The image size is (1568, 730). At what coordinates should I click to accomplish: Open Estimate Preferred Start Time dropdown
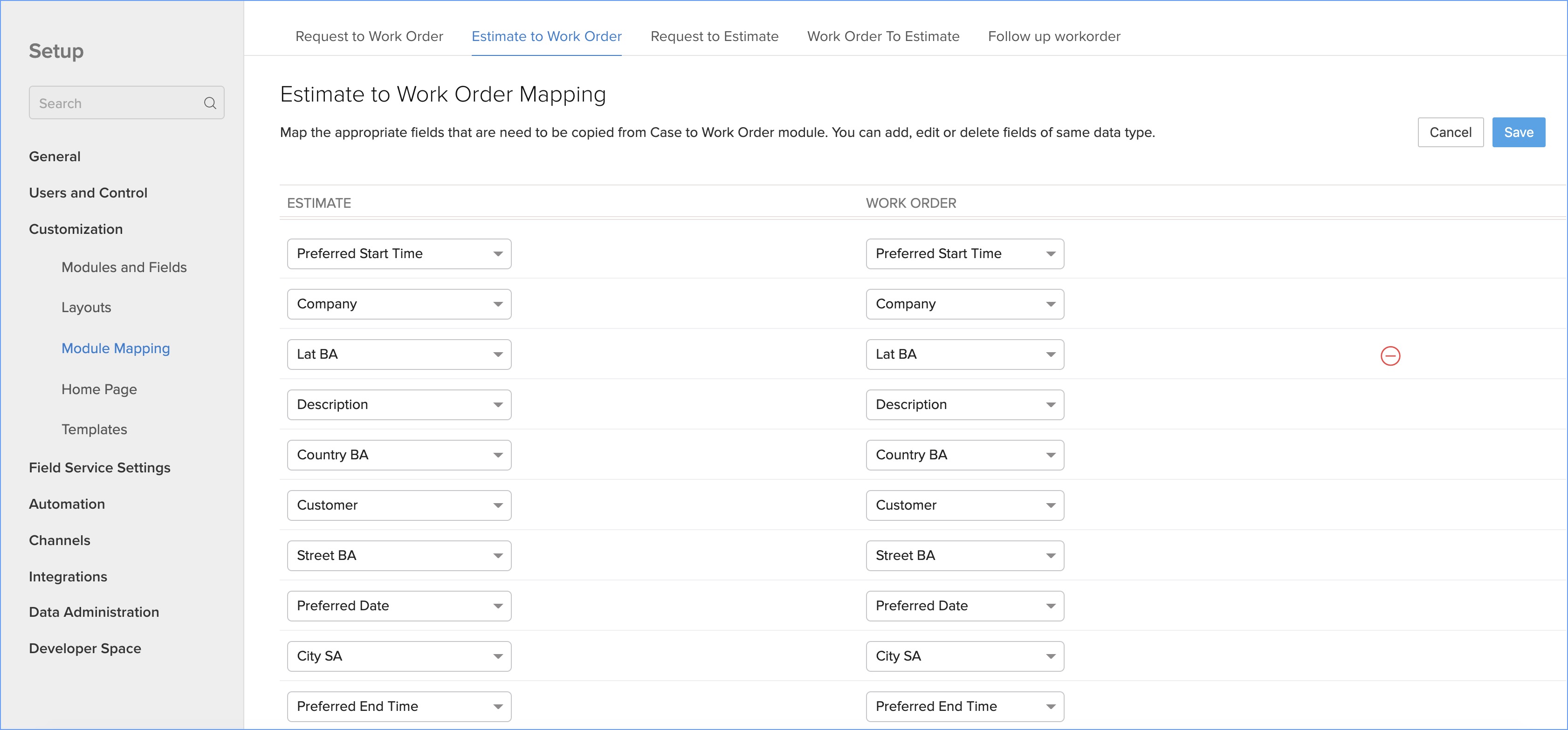pos(399,254)
